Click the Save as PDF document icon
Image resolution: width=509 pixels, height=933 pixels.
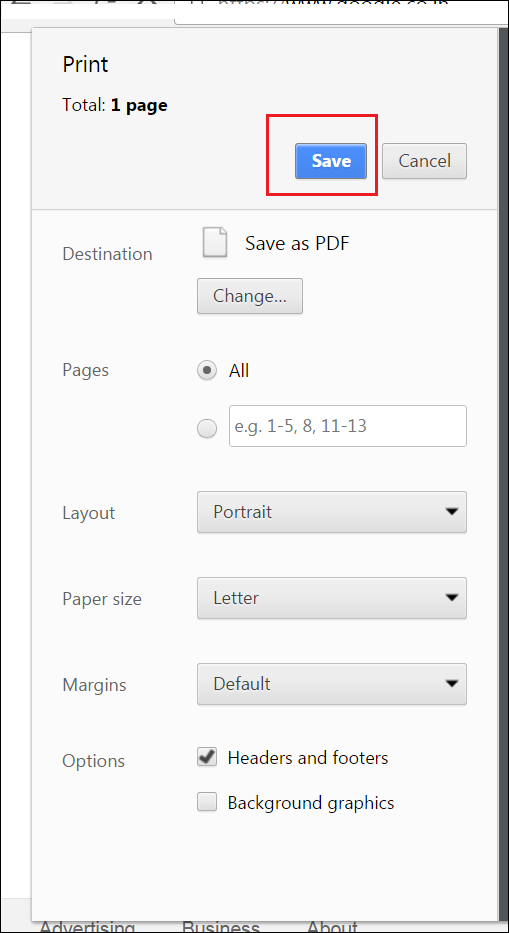pos(214,242)
